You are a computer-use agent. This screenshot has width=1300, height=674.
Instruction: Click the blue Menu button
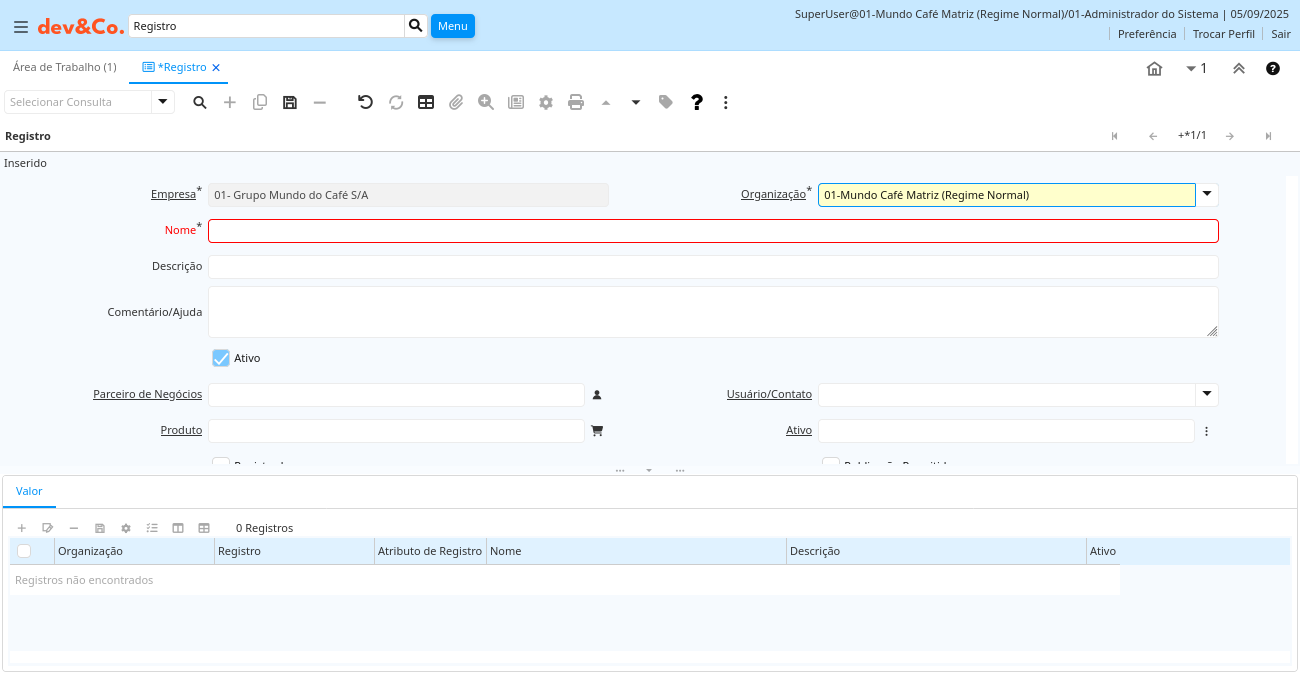click(452, 26)
